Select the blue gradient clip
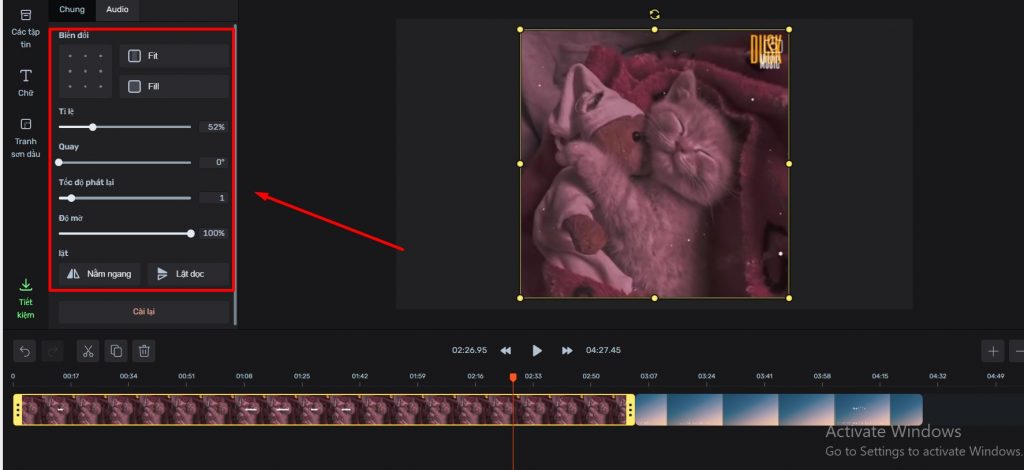This screenshot has width=1024, height=470. click(778, 410)
